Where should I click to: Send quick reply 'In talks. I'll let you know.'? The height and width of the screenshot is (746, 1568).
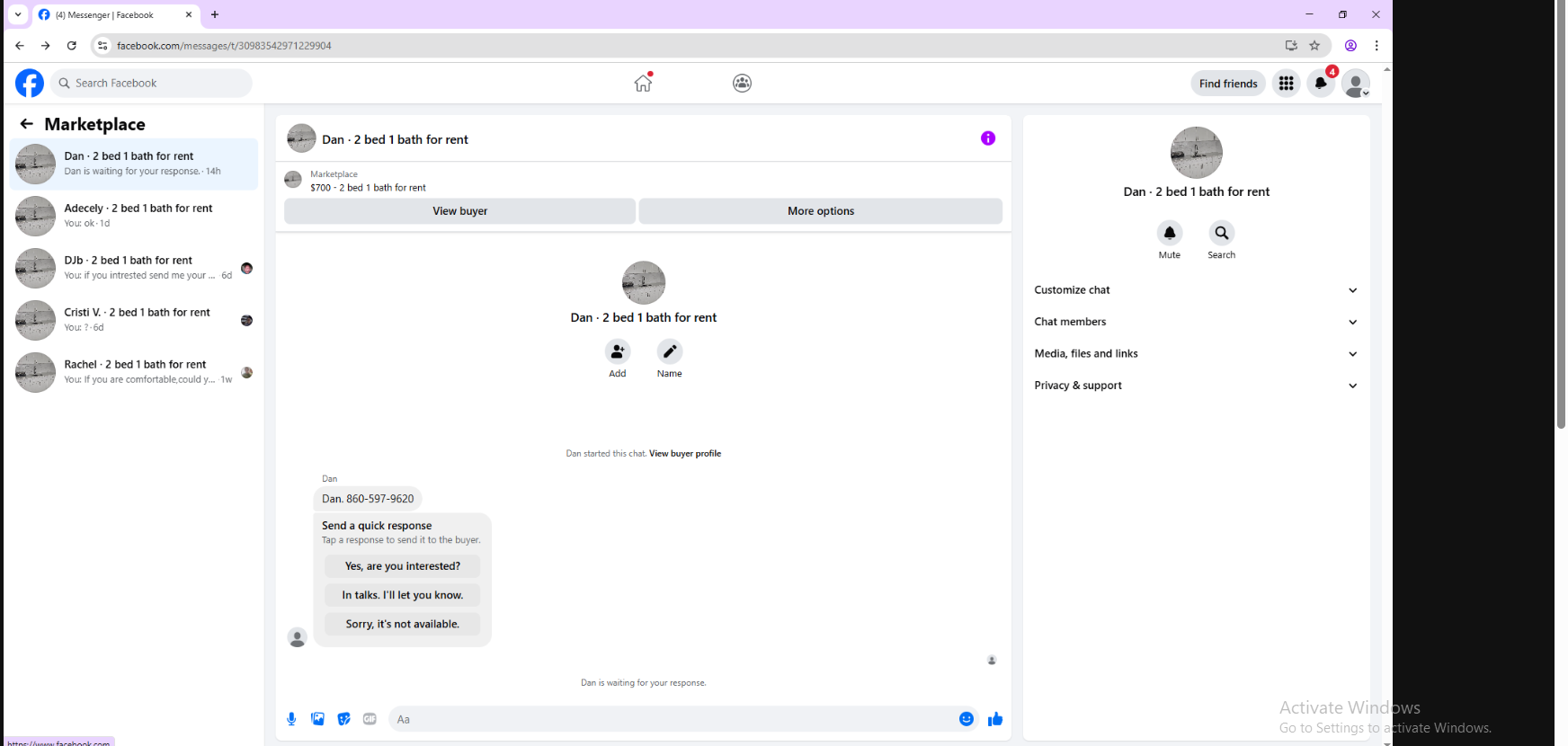(x=403, y=595)
